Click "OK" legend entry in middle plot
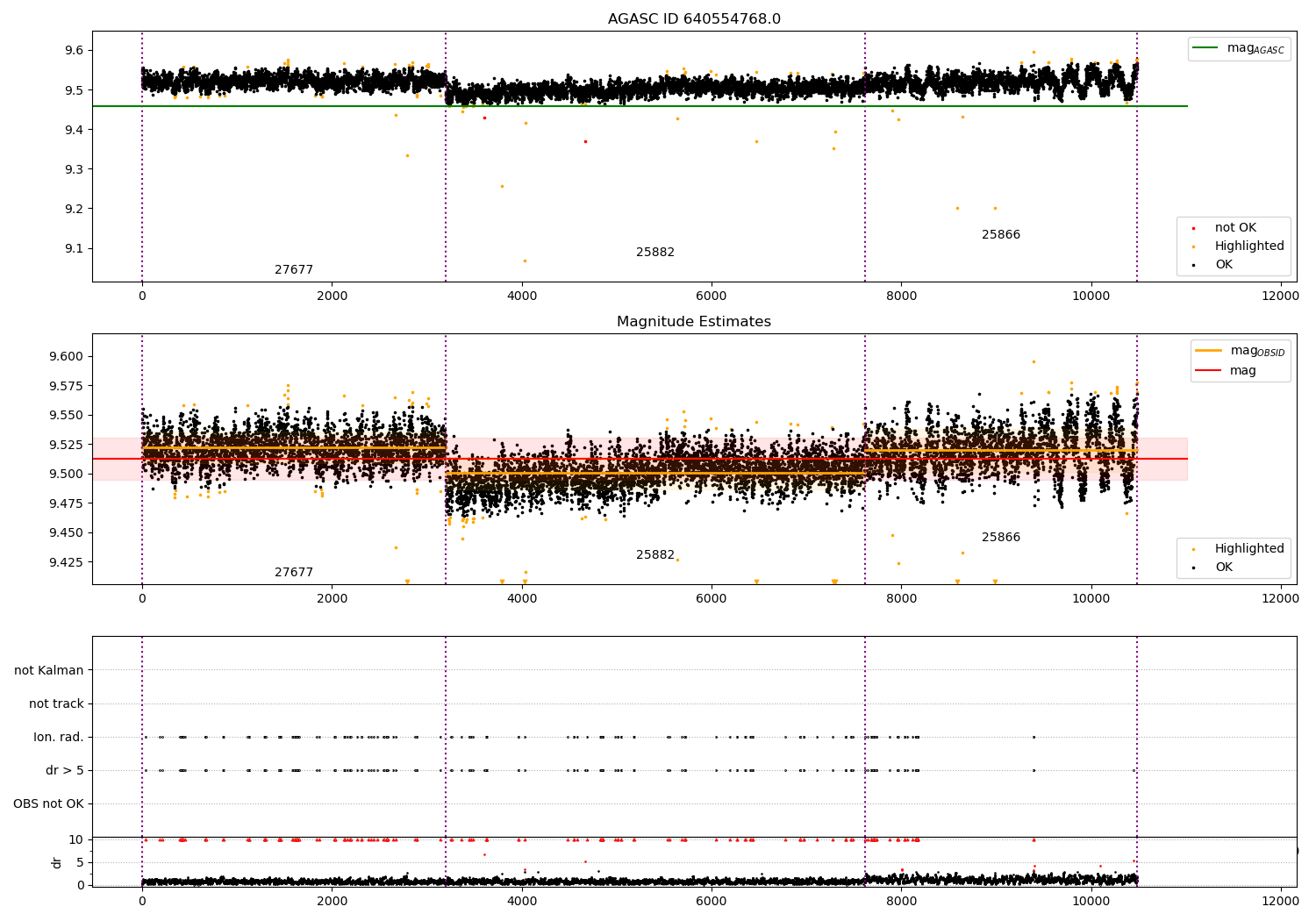The height and width of the screenshot is (921, 1316). coord(1223,568)
